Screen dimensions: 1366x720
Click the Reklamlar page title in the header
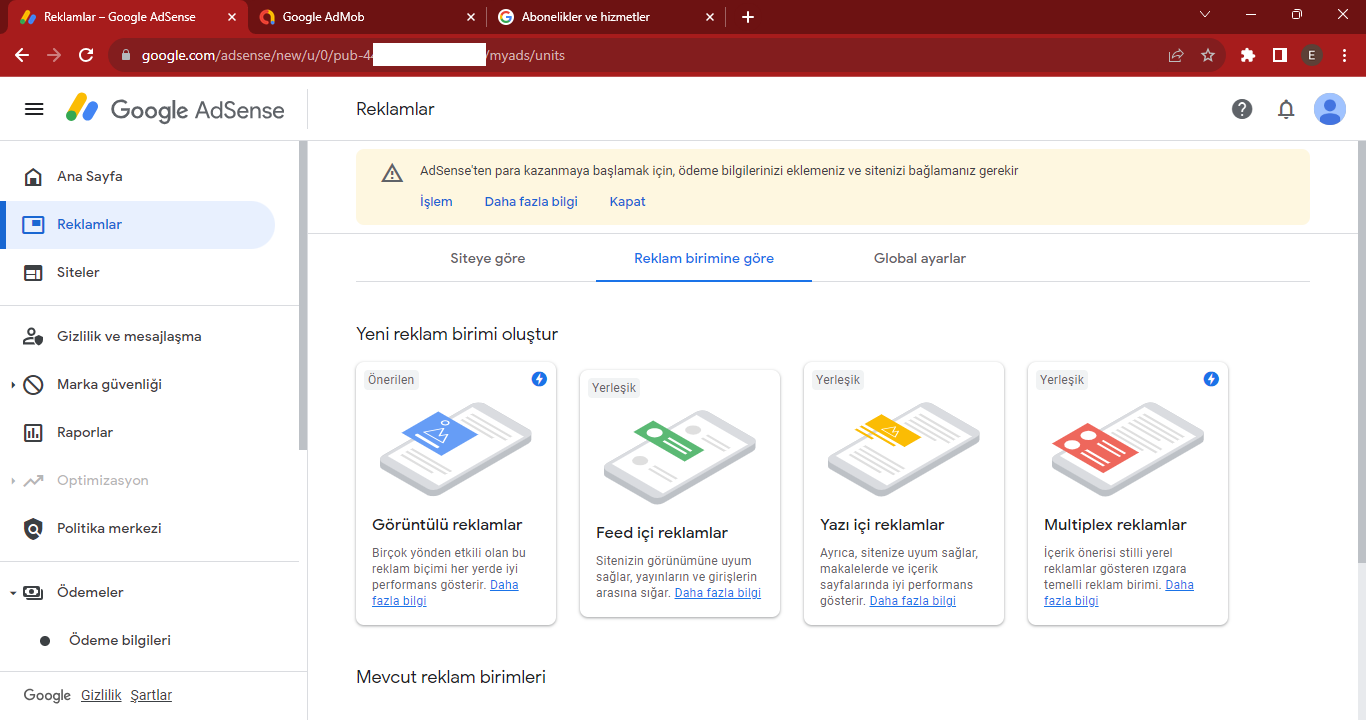click(395, 109)
